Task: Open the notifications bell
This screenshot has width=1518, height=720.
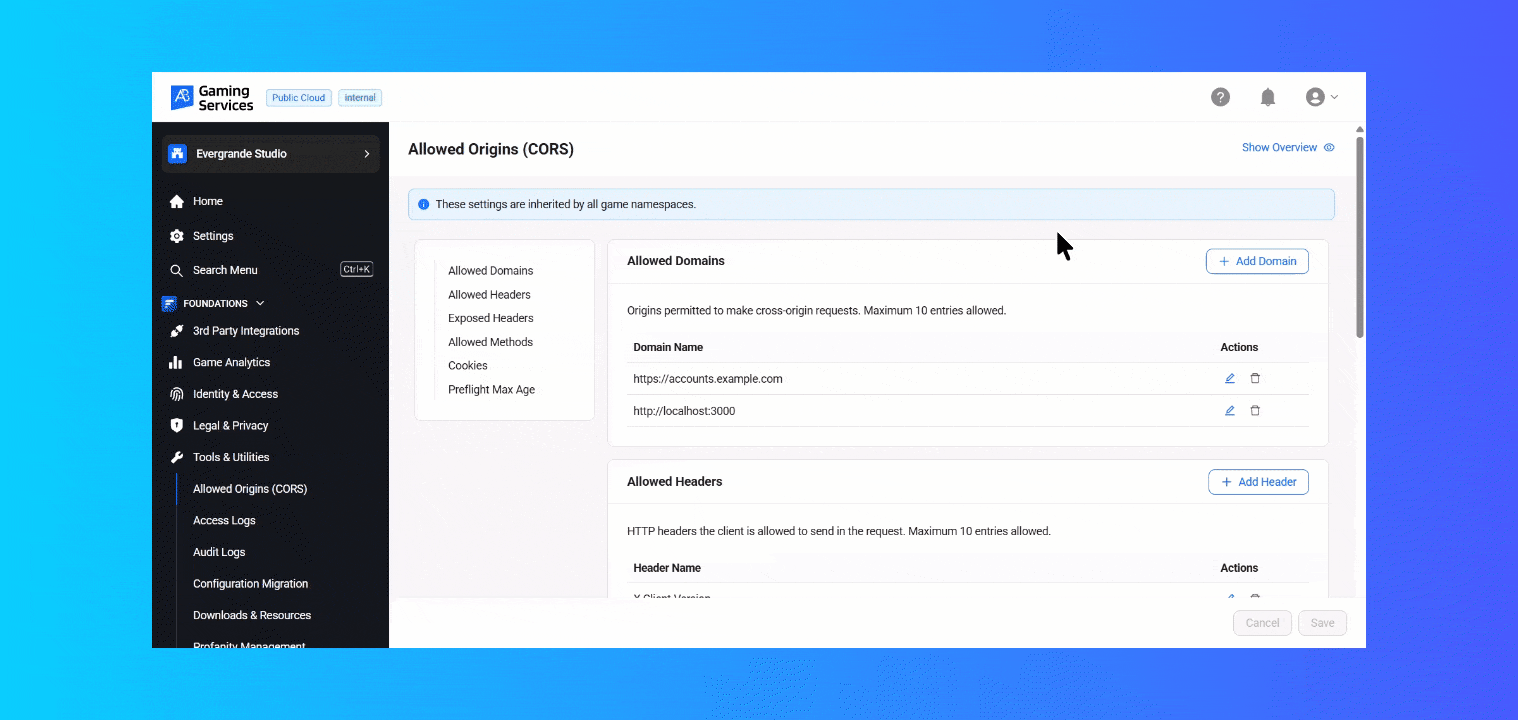Action: pyautogui.click(x=1268, y=97)
